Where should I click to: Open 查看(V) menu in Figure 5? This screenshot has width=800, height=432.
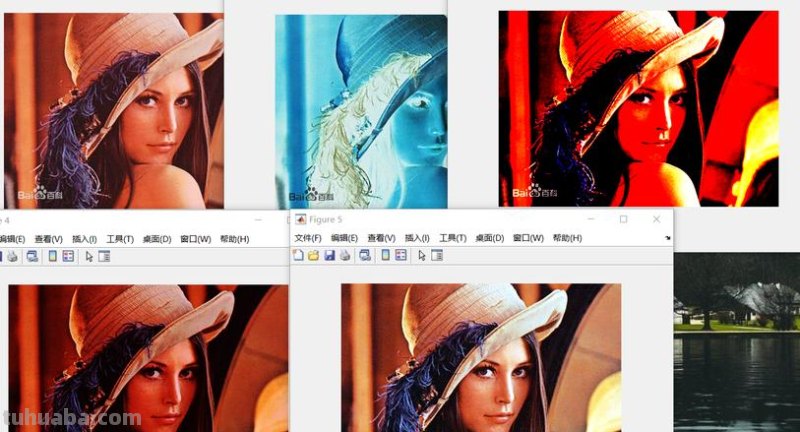[x=381, y=238]
